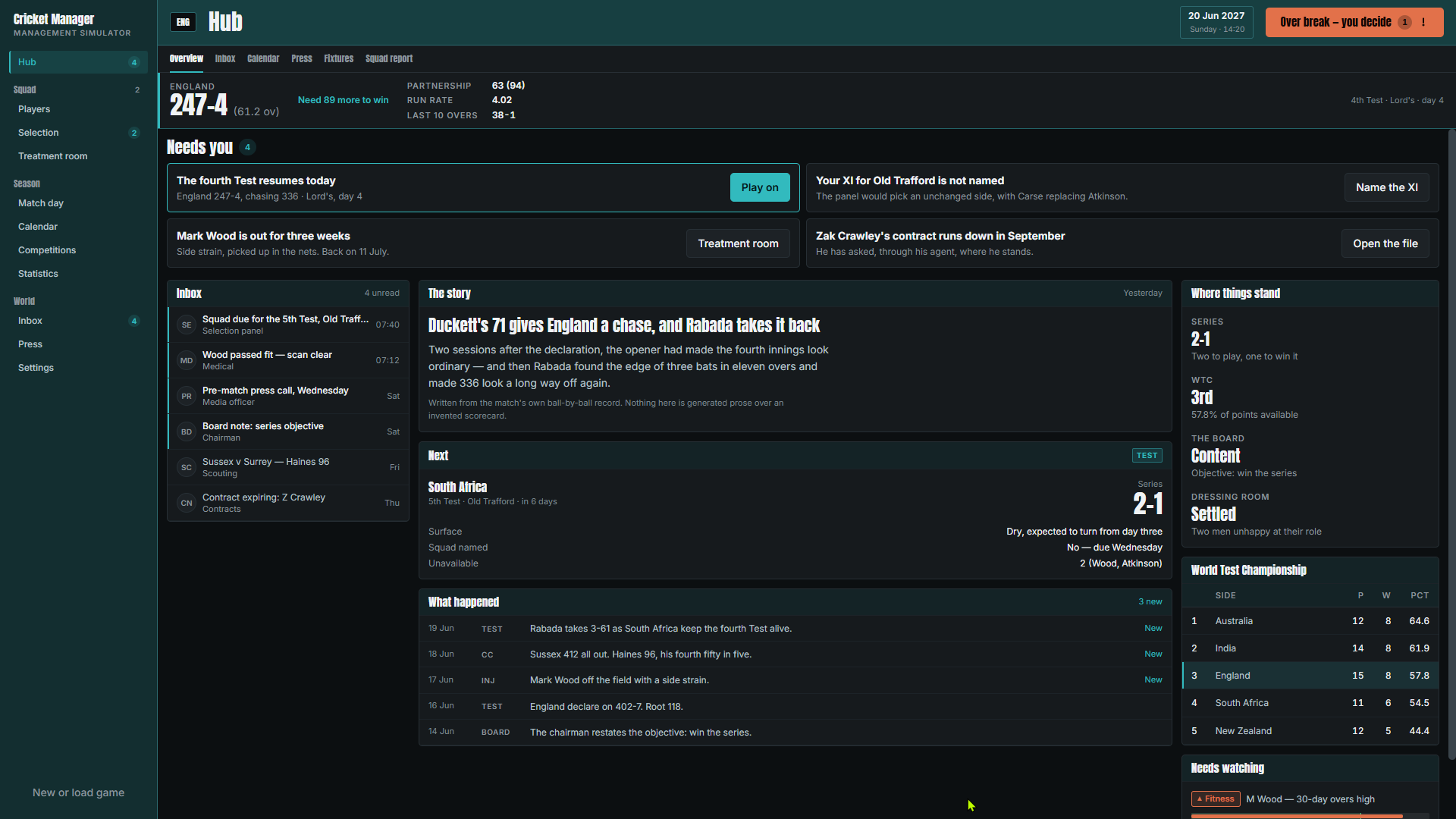Screen dimensions: 1456x819
Task: Click the 20 Jun 2027 date box
Action: coord(1216,22)
